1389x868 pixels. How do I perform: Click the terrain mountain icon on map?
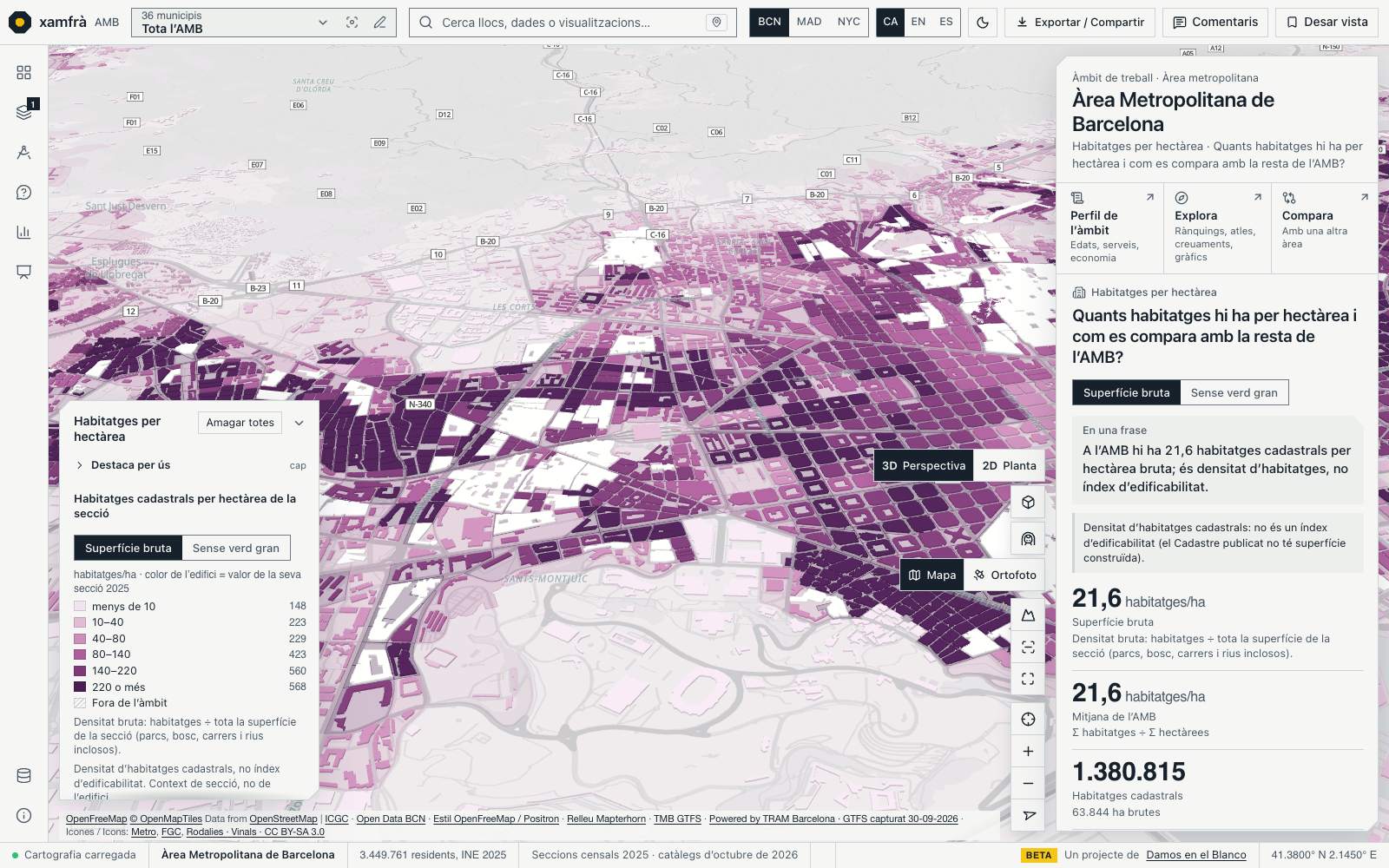click(1028, 615)
